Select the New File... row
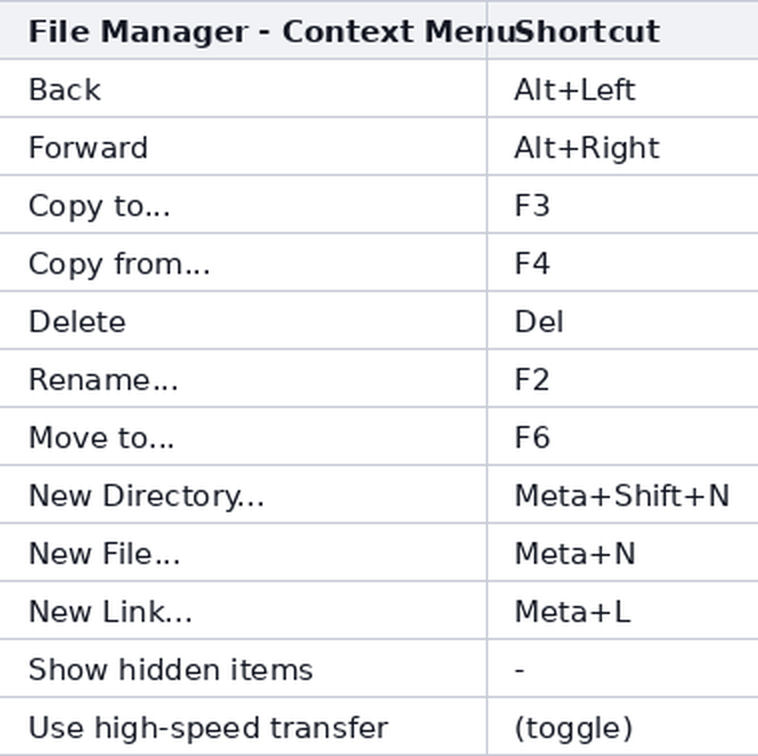Screen dimensions: 758x756 [379, 552]
